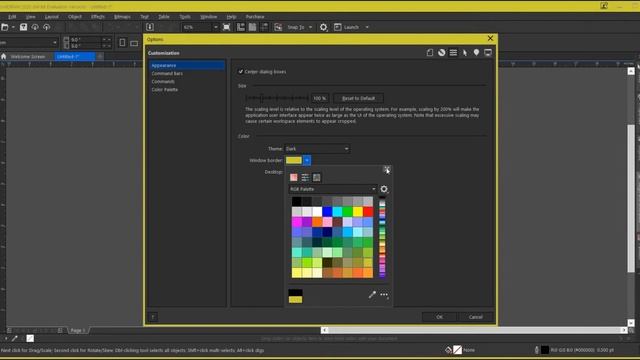Viewport: 640px width, 360px height.
Task: Pick the red swatch in the palette
Action: [368, 211]
